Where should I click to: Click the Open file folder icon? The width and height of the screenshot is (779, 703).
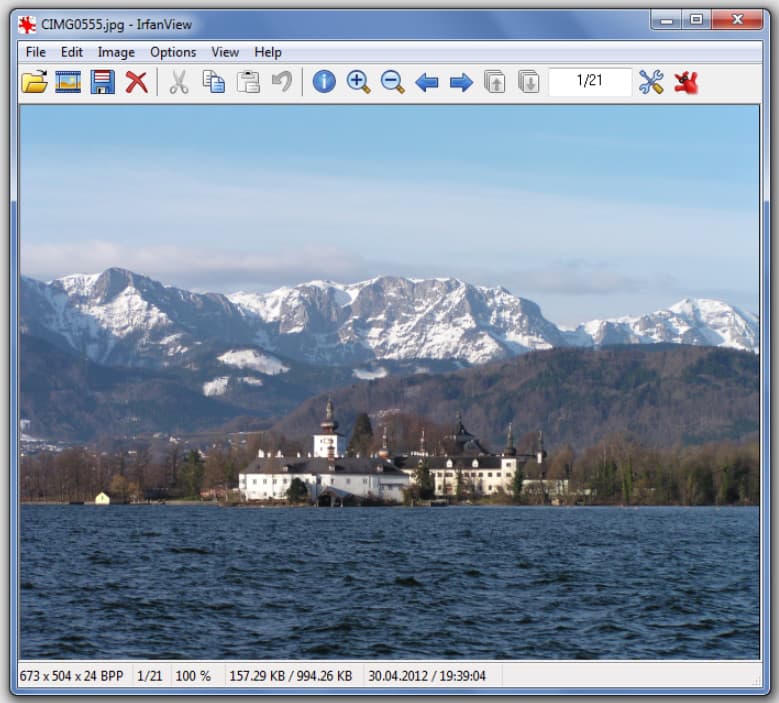point(34,82)
